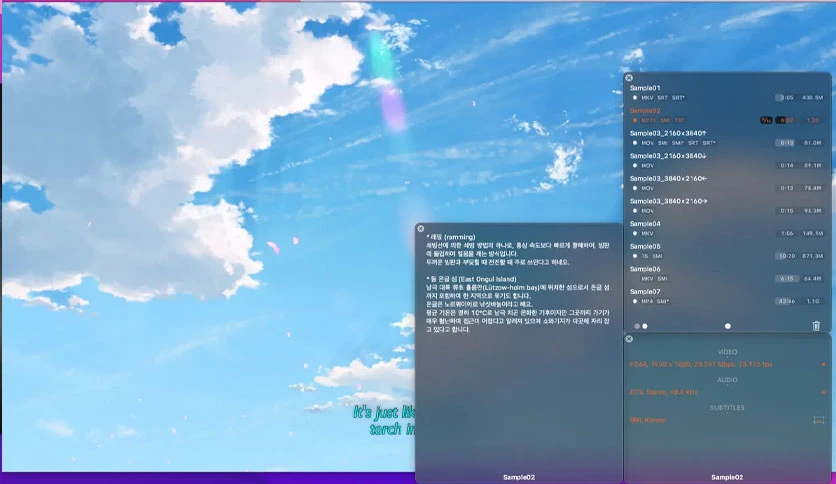Screen dimensions: 836x484
Task: Click the white dot next to the grey footer dot
Action: (x=645, y=326)
